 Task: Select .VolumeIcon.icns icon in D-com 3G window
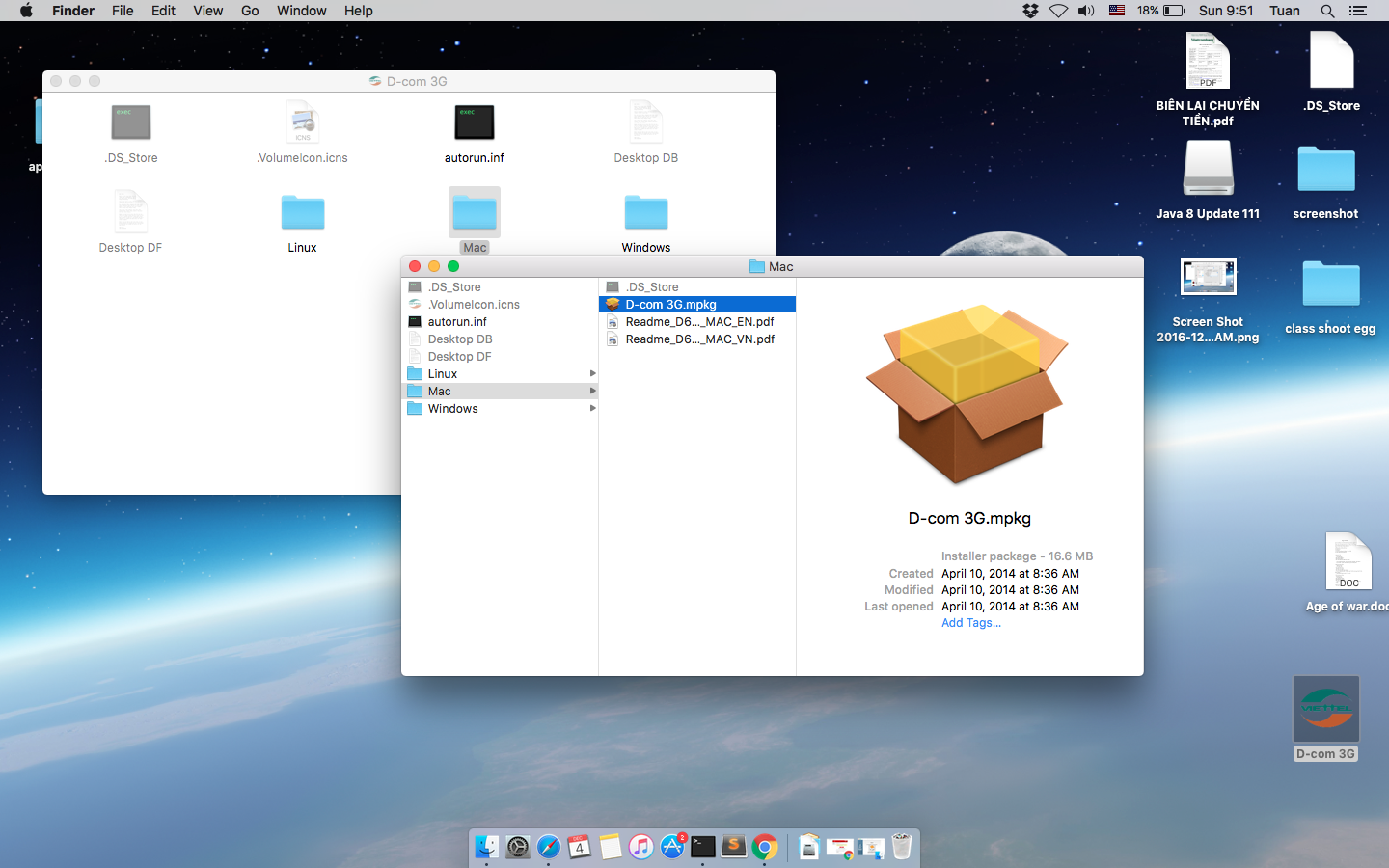(303, 122)
